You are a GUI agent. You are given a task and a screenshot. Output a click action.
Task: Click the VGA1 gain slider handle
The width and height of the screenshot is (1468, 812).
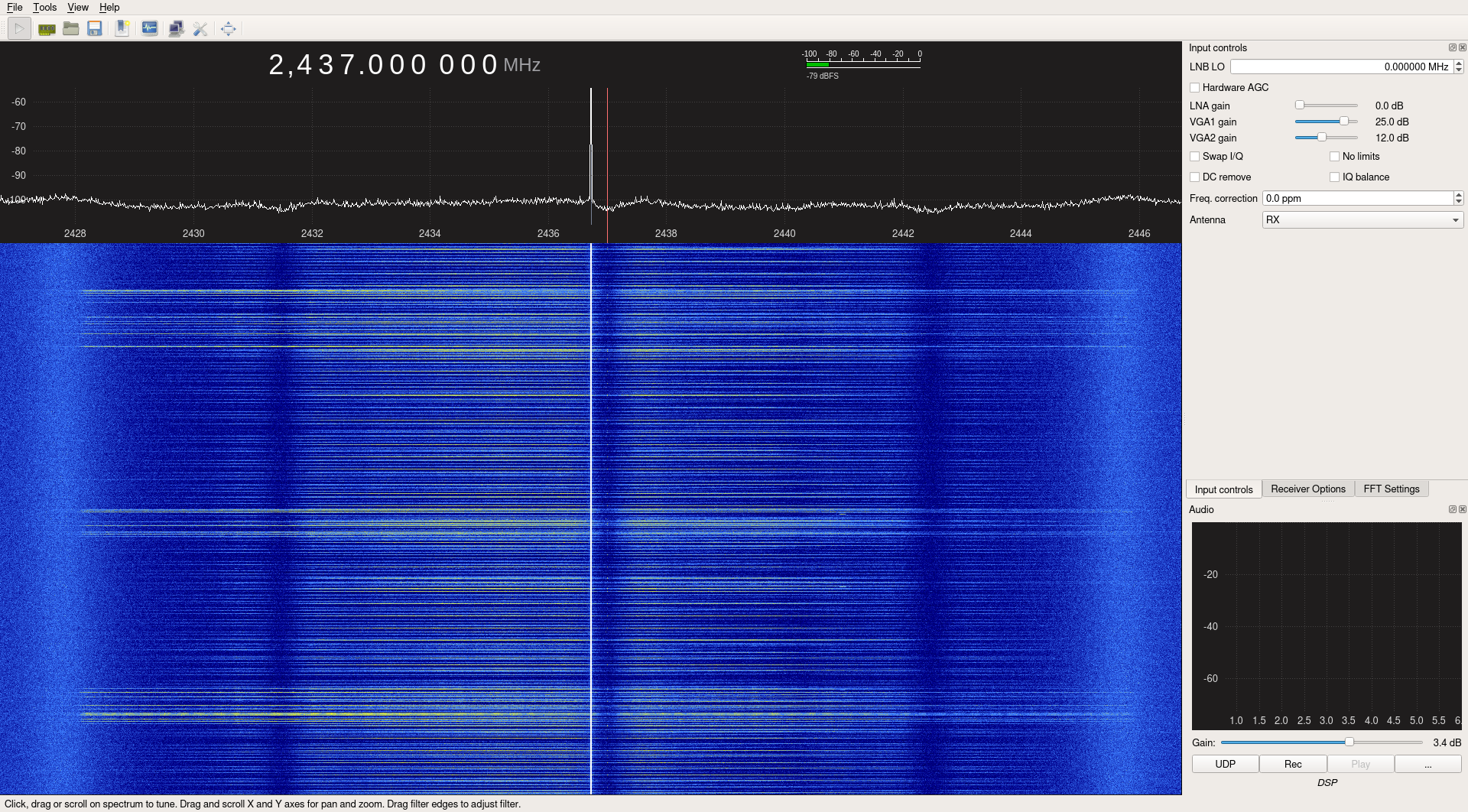pyautogui.click(x=1344, y=122)
